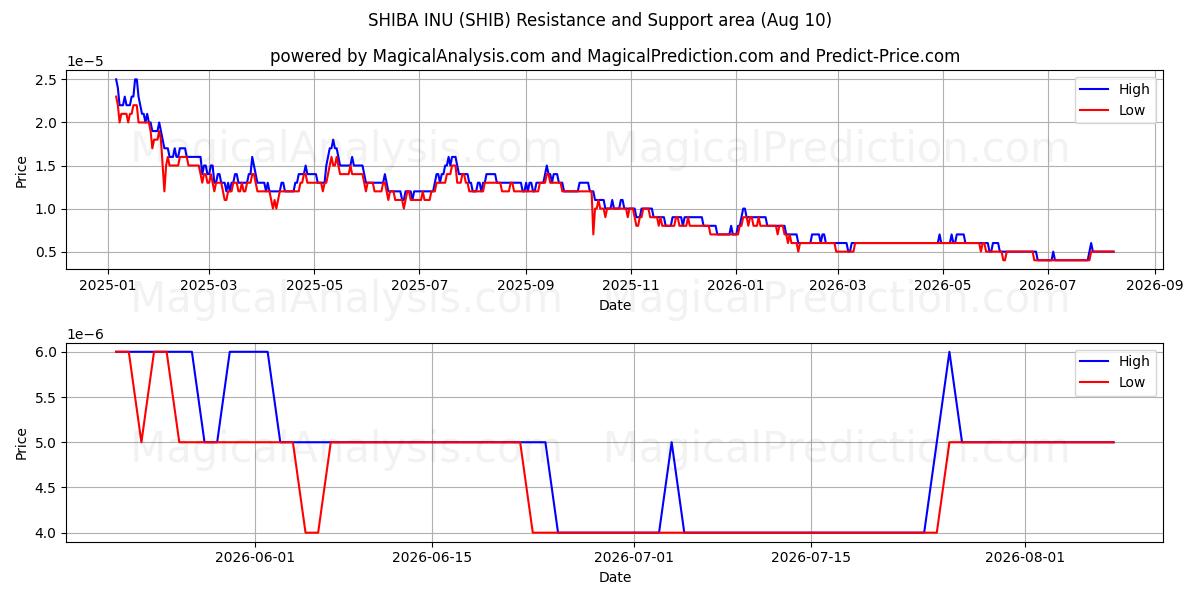This screenshot has width=1200, height=600.
Task: Click the '2026-06-15' x-axis label in the bottom chart
Action: point(432,558)
